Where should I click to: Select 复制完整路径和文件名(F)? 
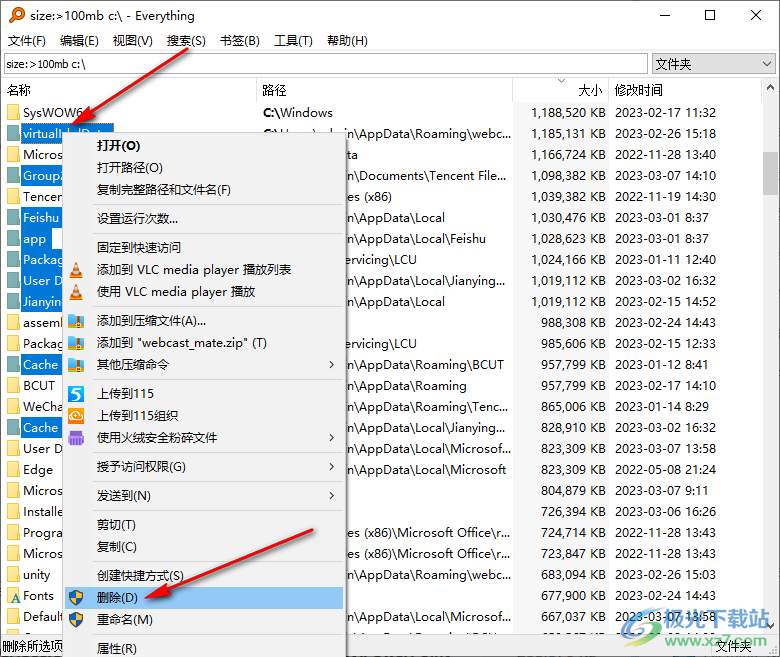pyautogui.click(x=204, y=189)
